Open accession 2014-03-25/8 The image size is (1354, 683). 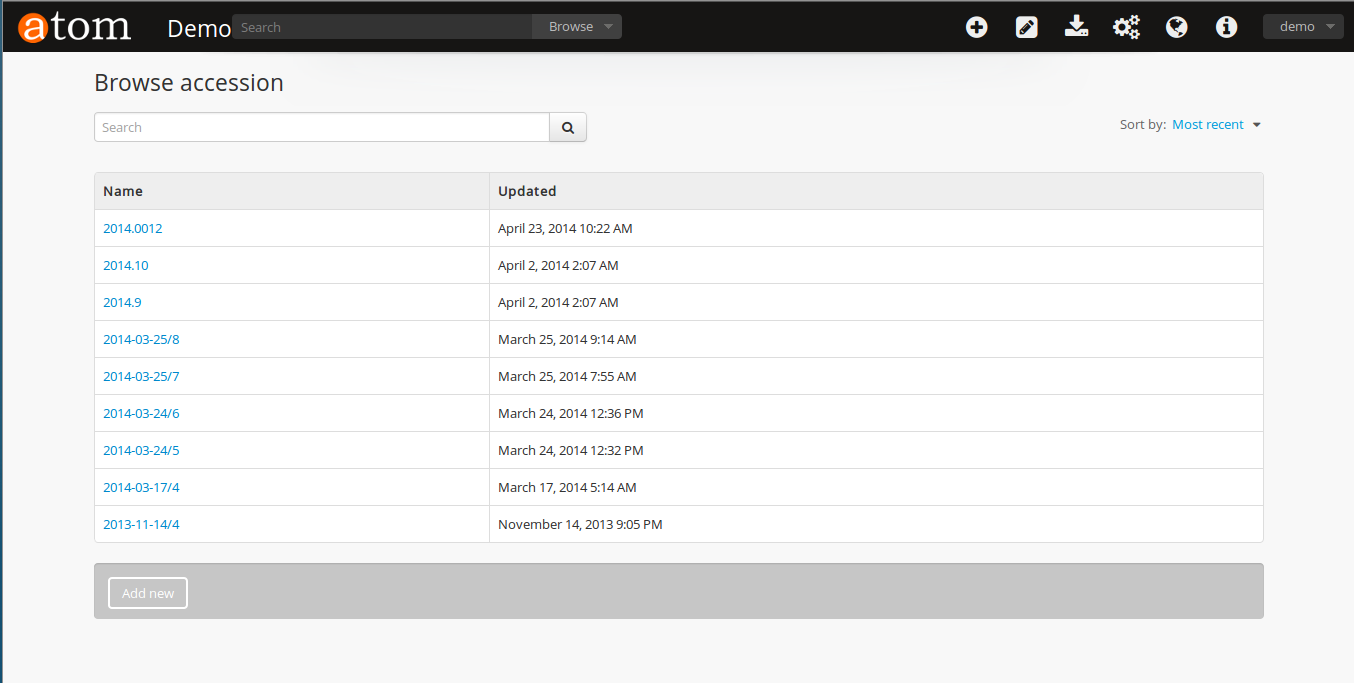141,339
